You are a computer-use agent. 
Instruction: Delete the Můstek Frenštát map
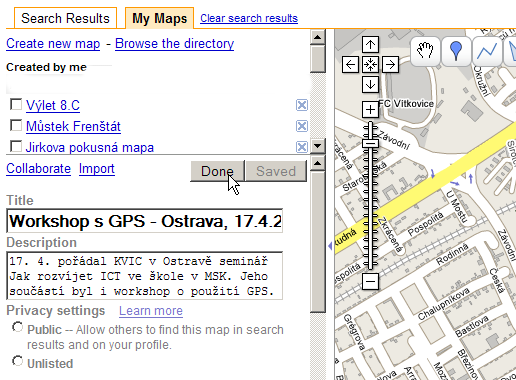click(302, 126)
